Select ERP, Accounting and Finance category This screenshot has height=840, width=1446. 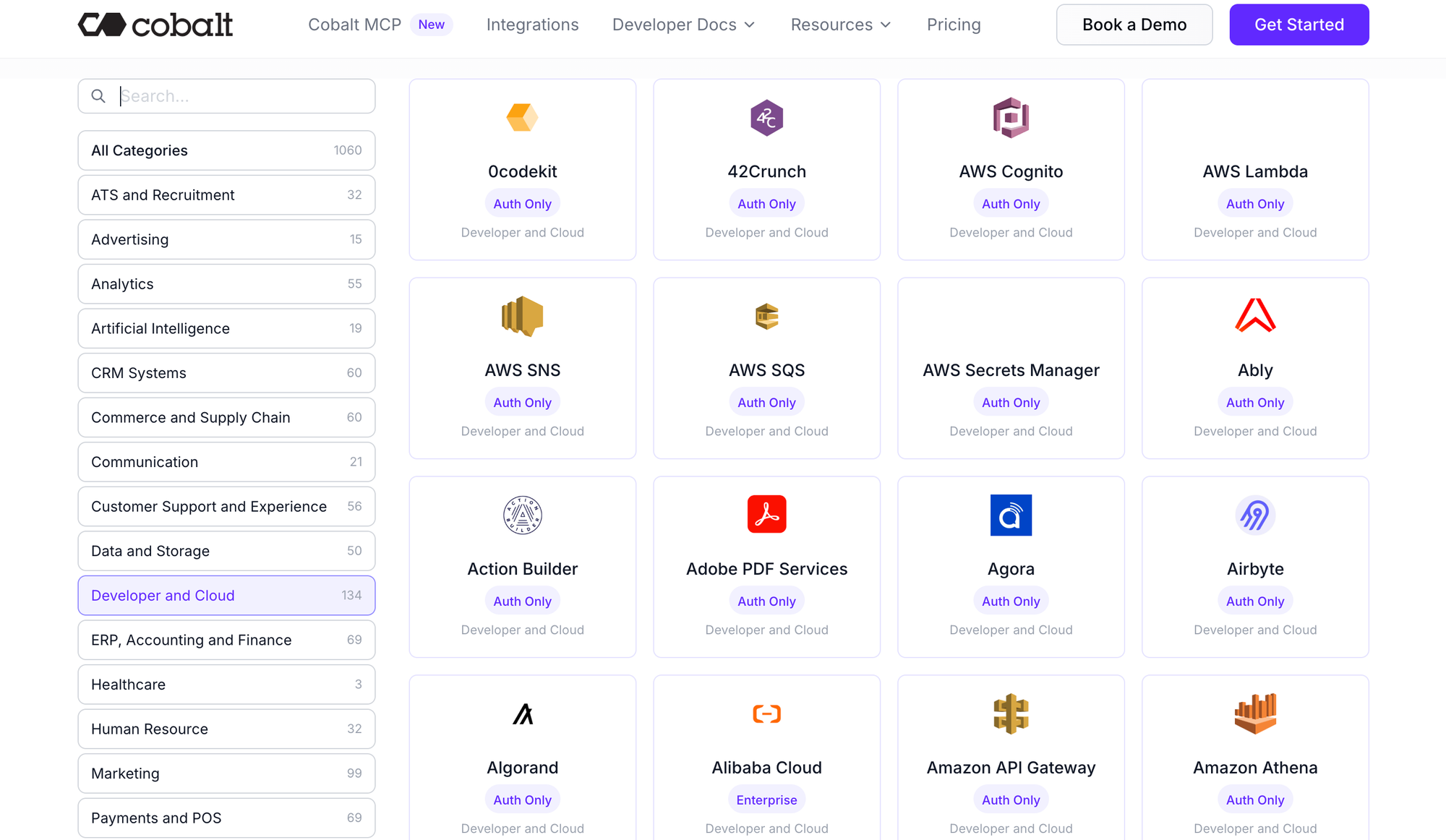(226, 640)
